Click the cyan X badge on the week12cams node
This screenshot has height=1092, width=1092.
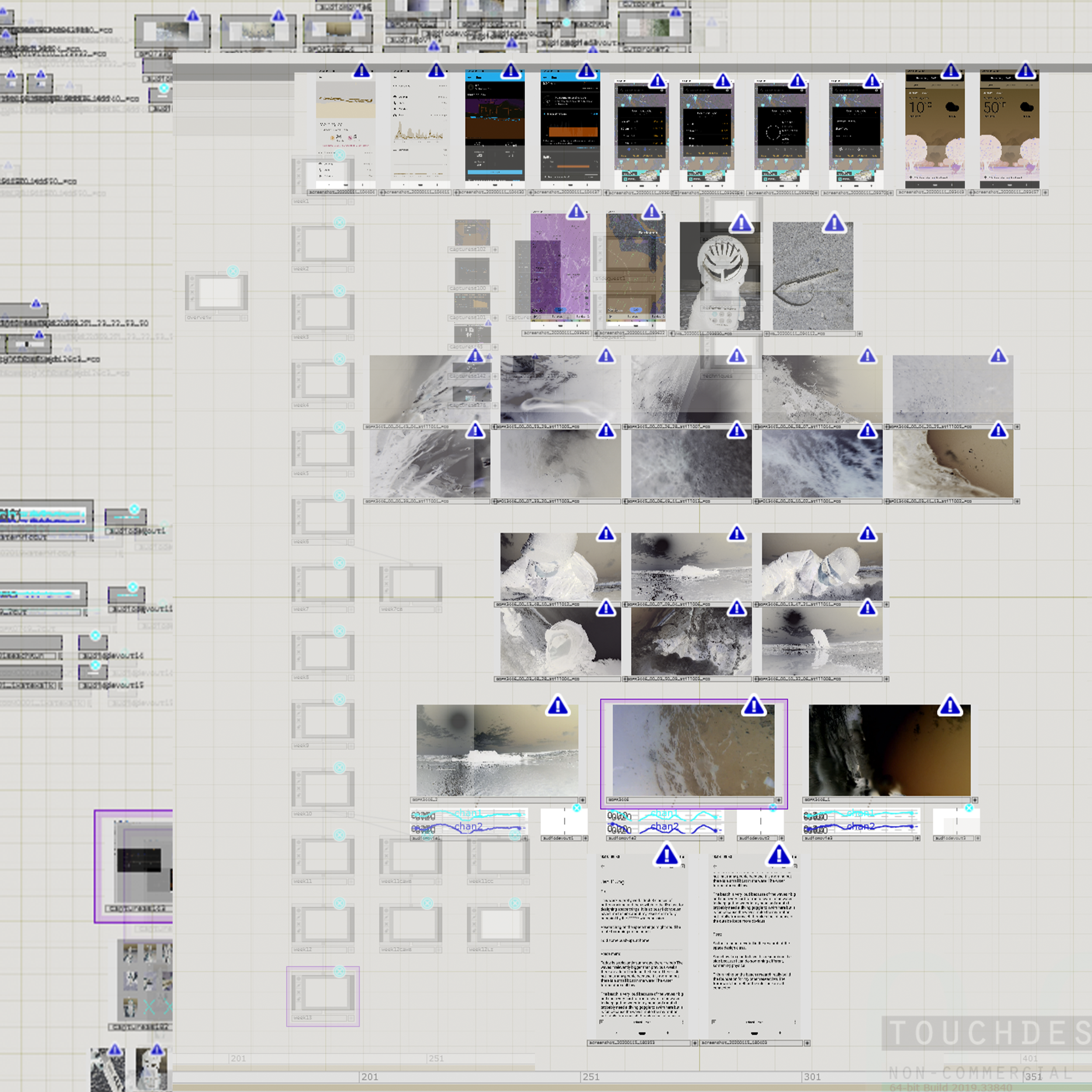pos(427,903)
